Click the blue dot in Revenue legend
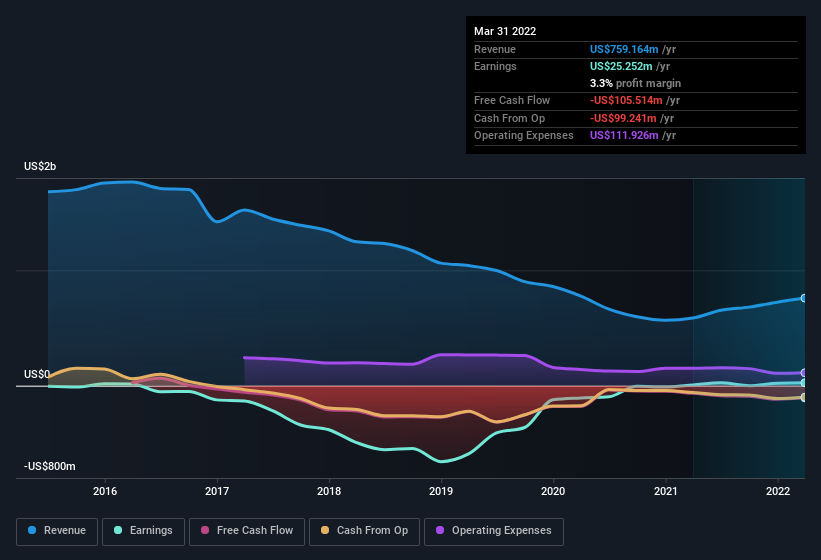Screen dimensions: 821x560 pyautogui.click(x=32, y=530)
